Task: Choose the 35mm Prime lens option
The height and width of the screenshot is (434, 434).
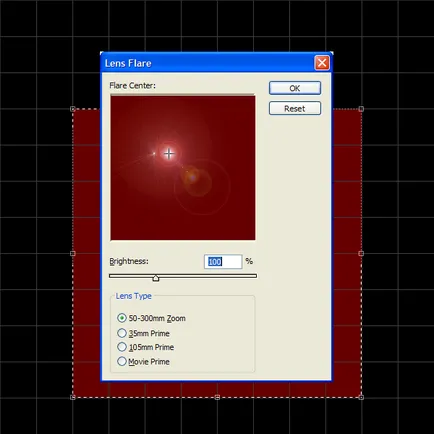Action: 122,333
